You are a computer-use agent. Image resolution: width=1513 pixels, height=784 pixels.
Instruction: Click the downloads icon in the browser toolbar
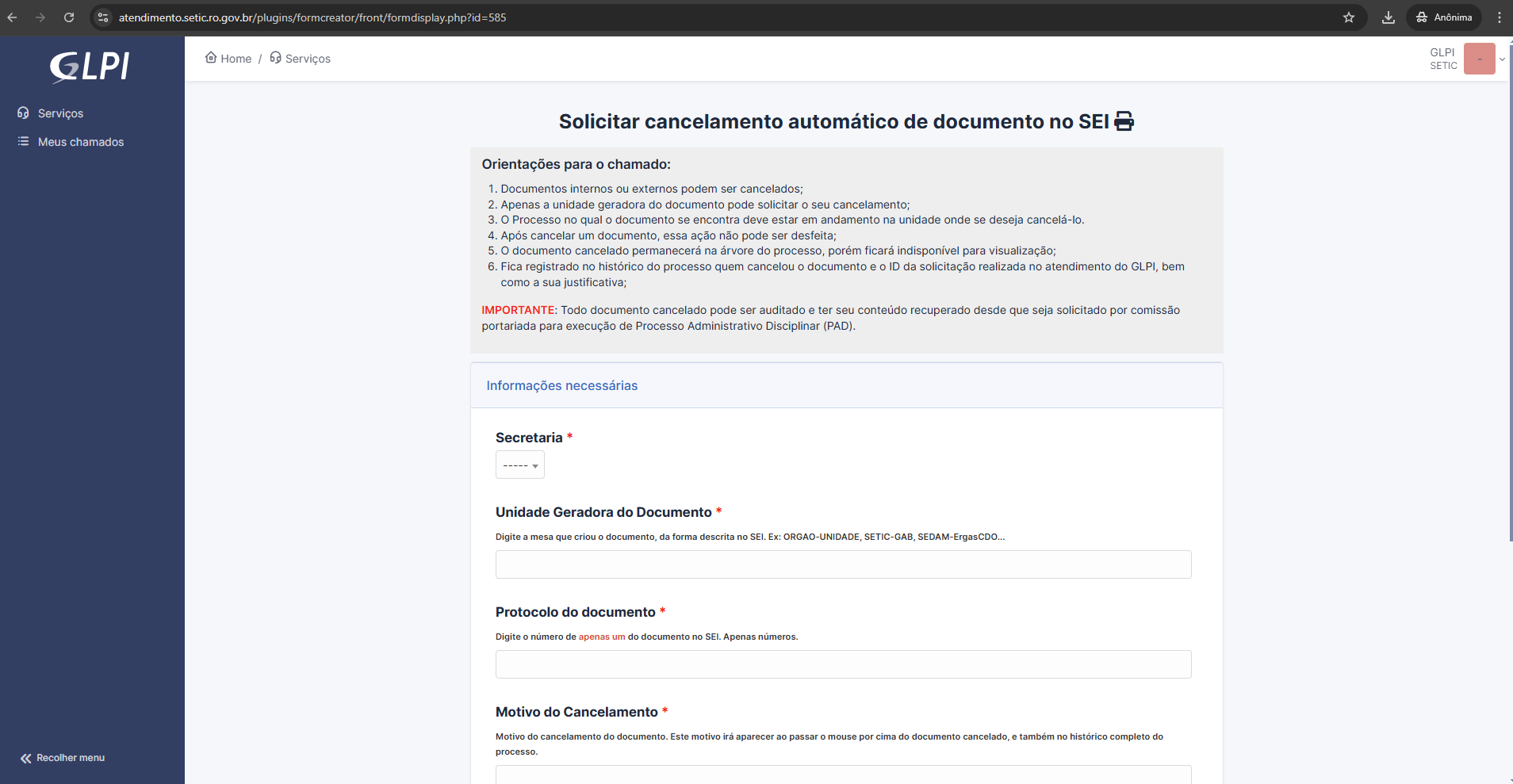[1387, 17]
